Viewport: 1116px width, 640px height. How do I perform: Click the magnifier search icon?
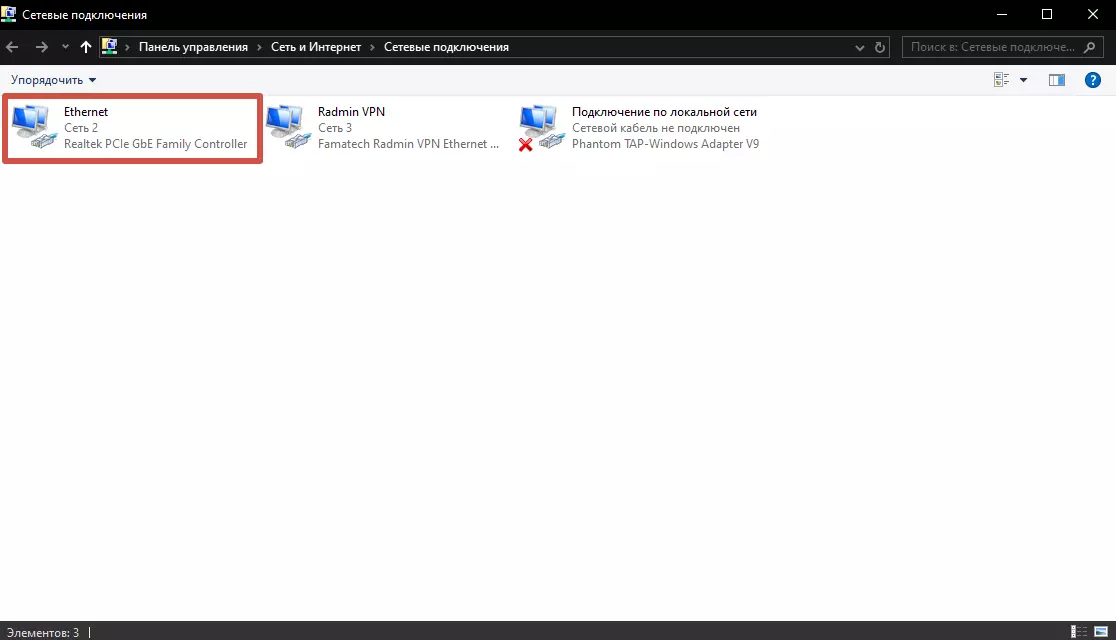pos(1089,47)
